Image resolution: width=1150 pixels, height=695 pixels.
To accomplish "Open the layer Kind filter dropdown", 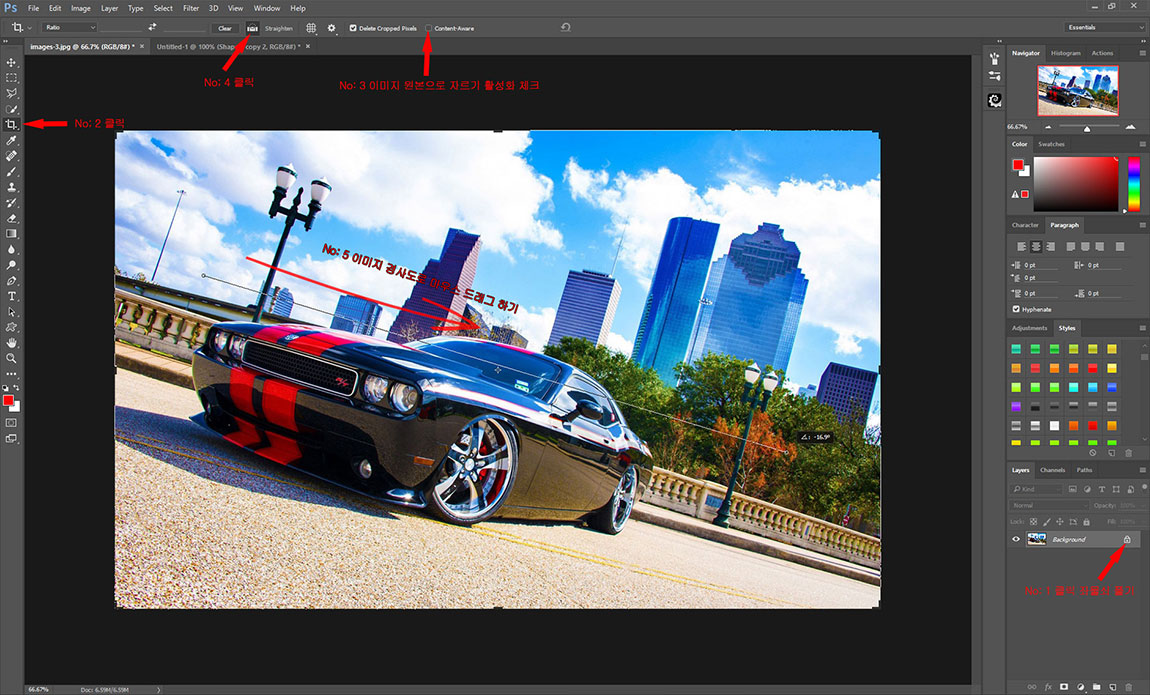I will [x=1035, y=488].
